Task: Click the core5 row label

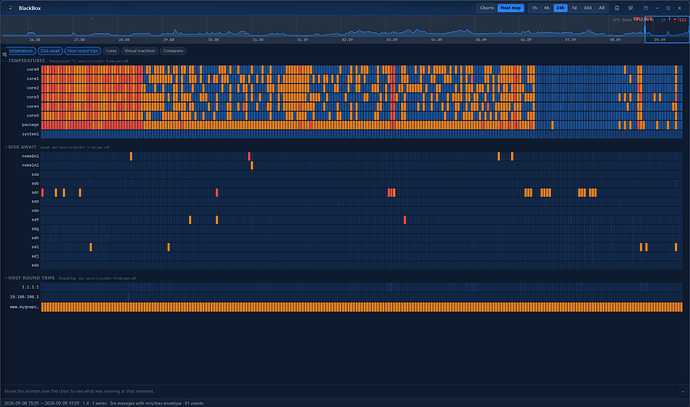Action: (33, 116)
